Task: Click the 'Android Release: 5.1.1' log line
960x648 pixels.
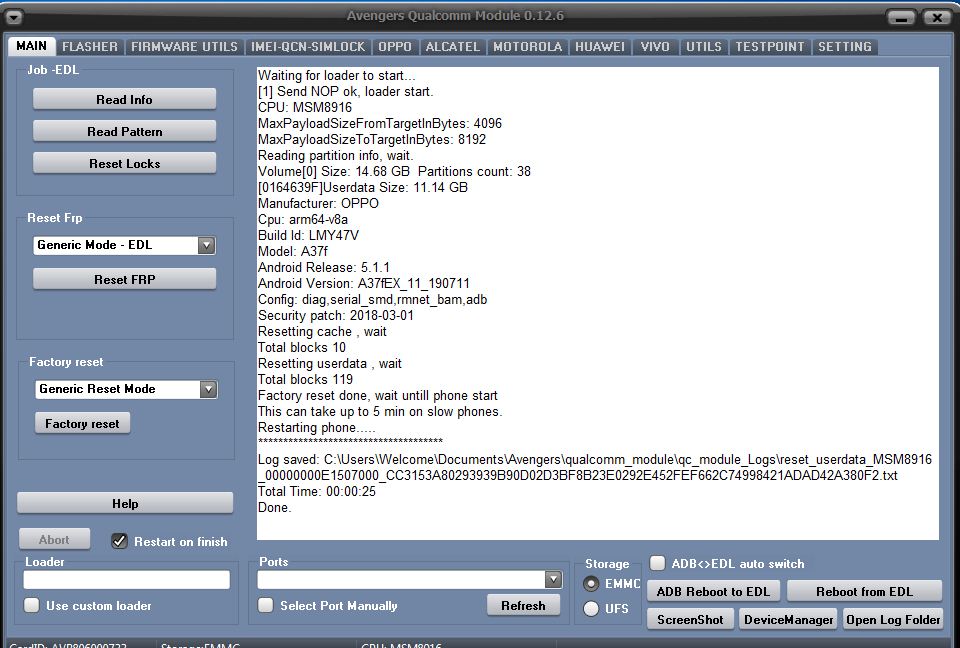Action: [x=324, y=267]
